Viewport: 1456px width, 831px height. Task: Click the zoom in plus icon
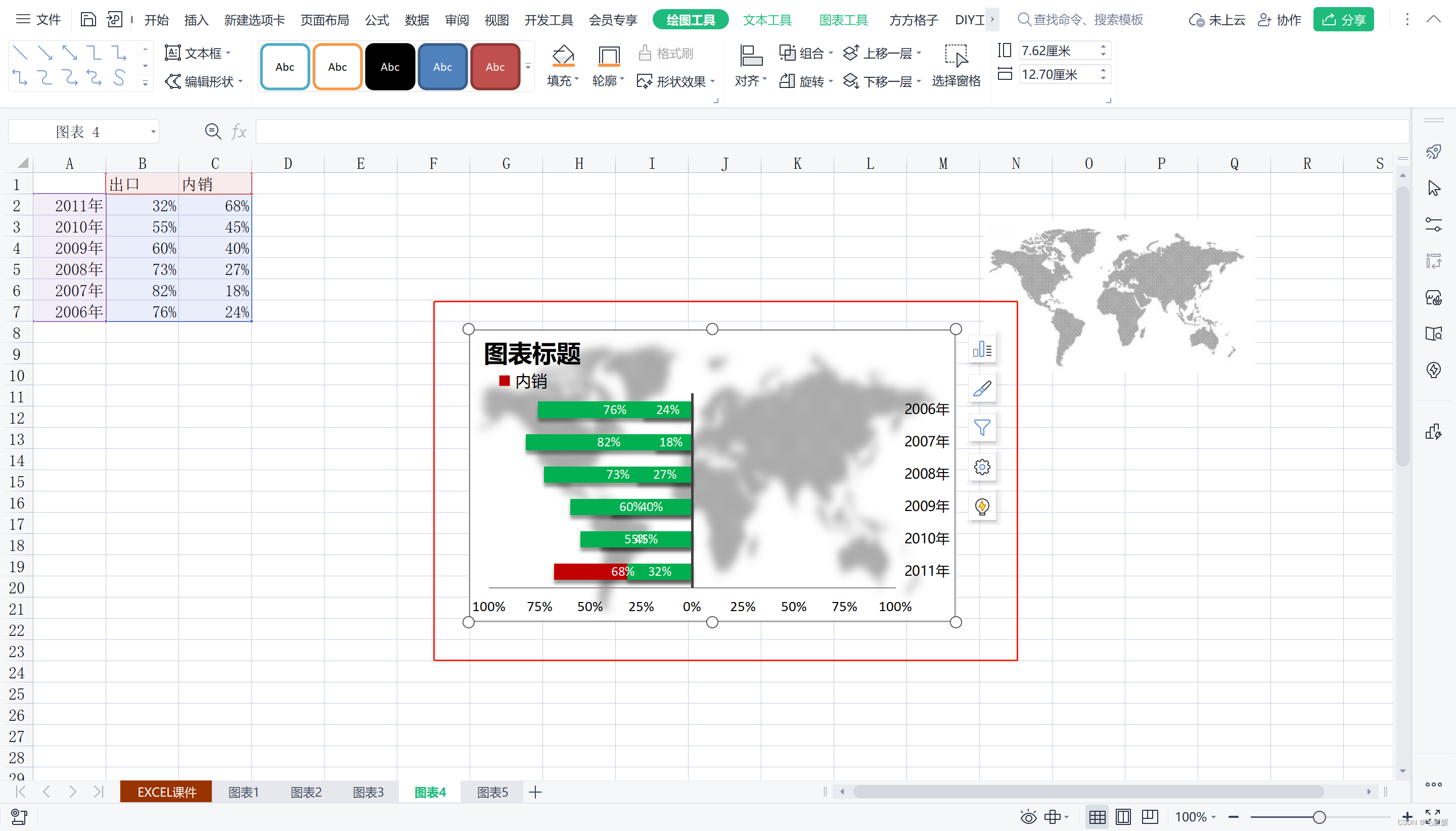tap(1407, 817)
